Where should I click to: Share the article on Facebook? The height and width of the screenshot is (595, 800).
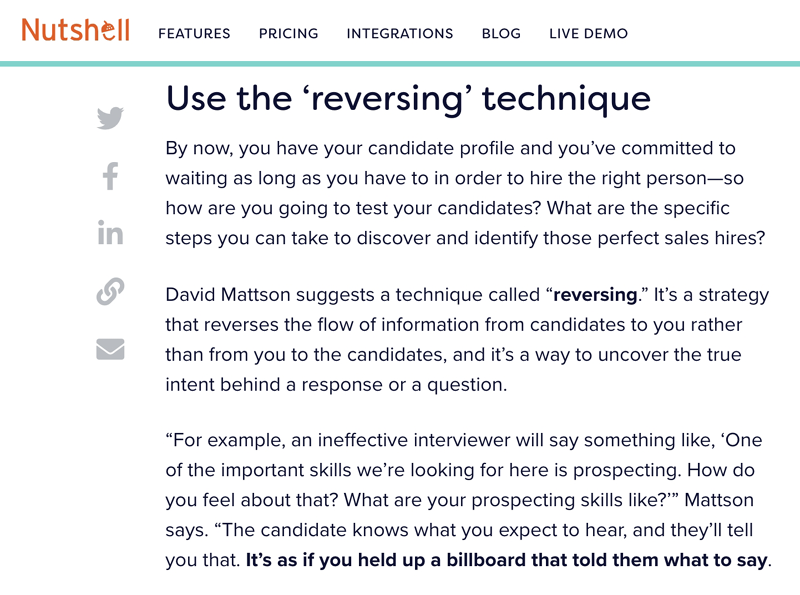110,176
